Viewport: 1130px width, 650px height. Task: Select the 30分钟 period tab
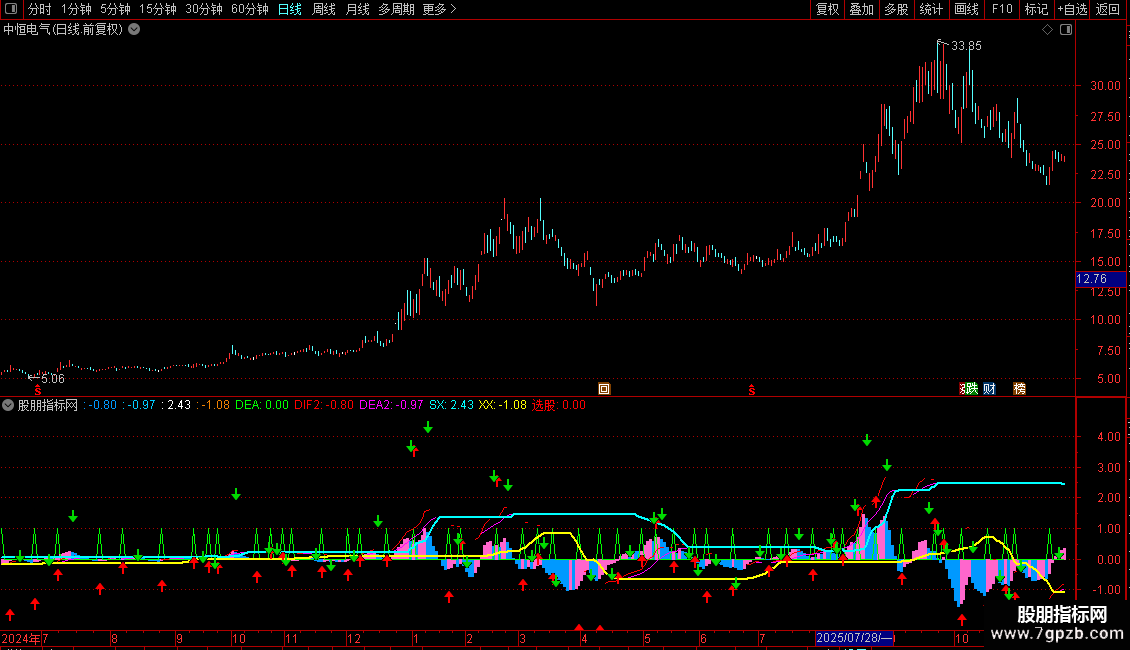click(x=203, y=9)
